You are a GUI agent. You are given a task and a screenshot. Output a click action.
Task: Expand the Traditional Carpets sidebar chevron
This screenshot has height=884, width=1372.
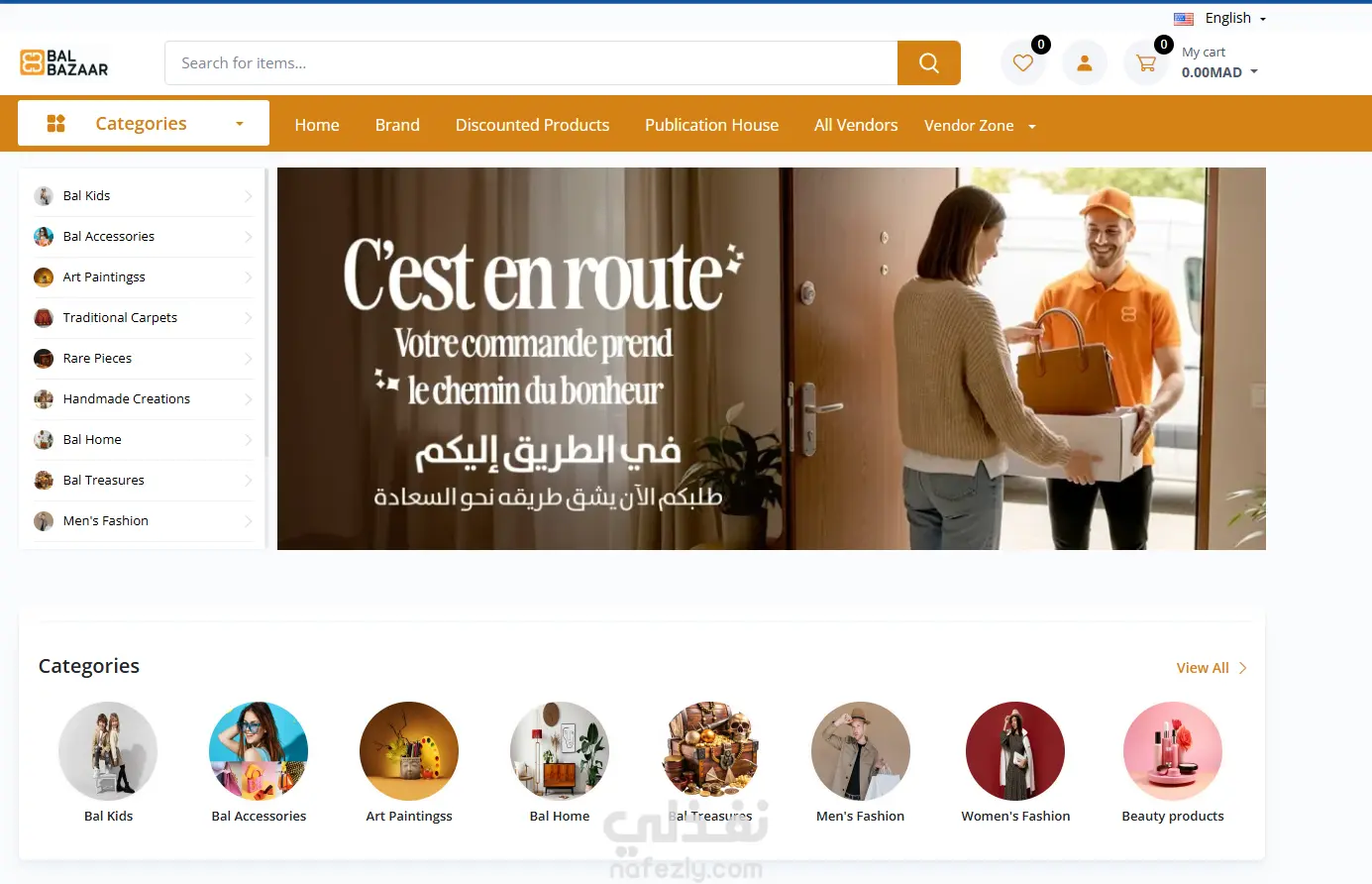click(x=248, y=318)
